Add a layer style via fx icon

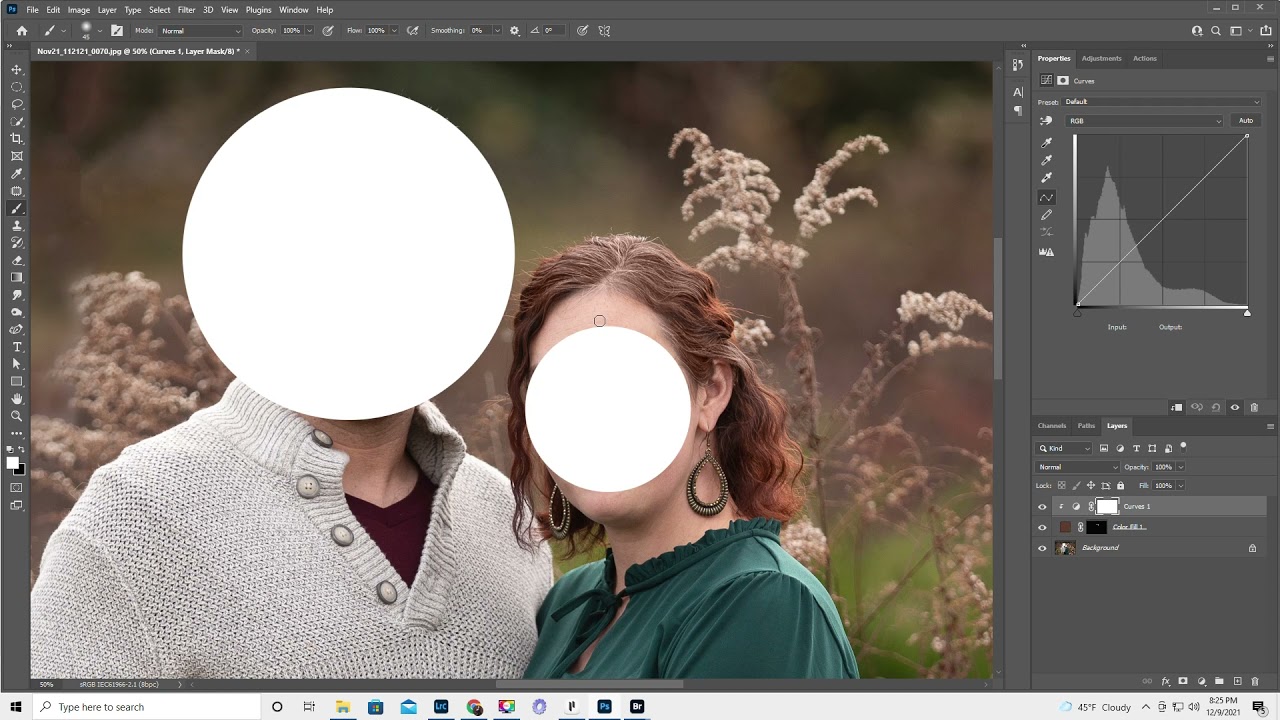coord(1166,681)
